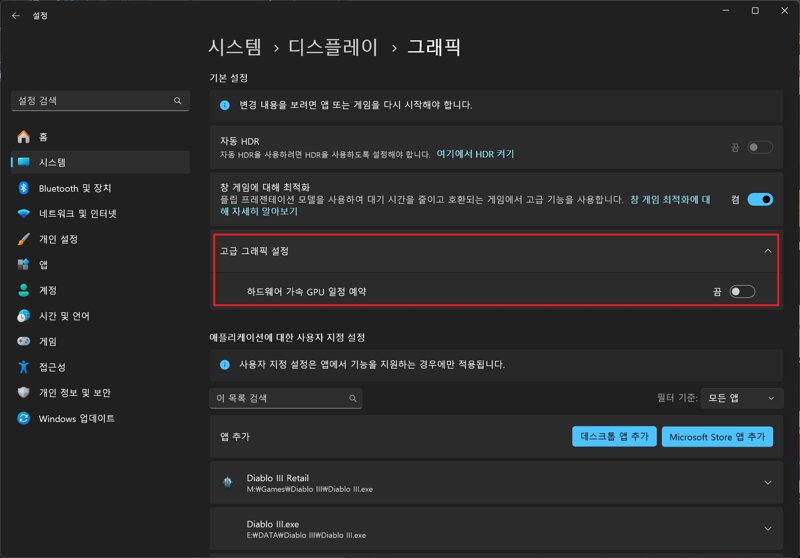Click the path E:₩DATA₩Diablo III₩Diablo III.exe
This screenshot has height=558, width=800.
pos(306,535)
